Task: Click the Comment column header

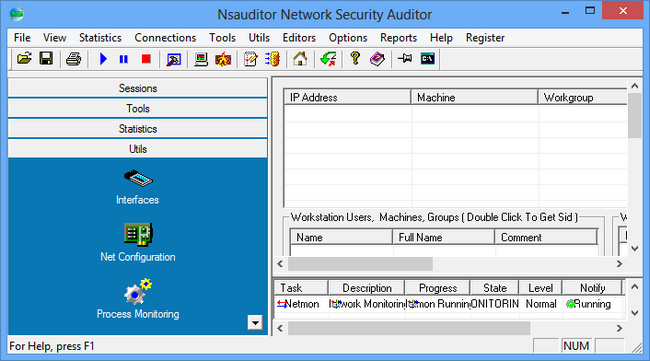Action: click(x=546, y=237)
